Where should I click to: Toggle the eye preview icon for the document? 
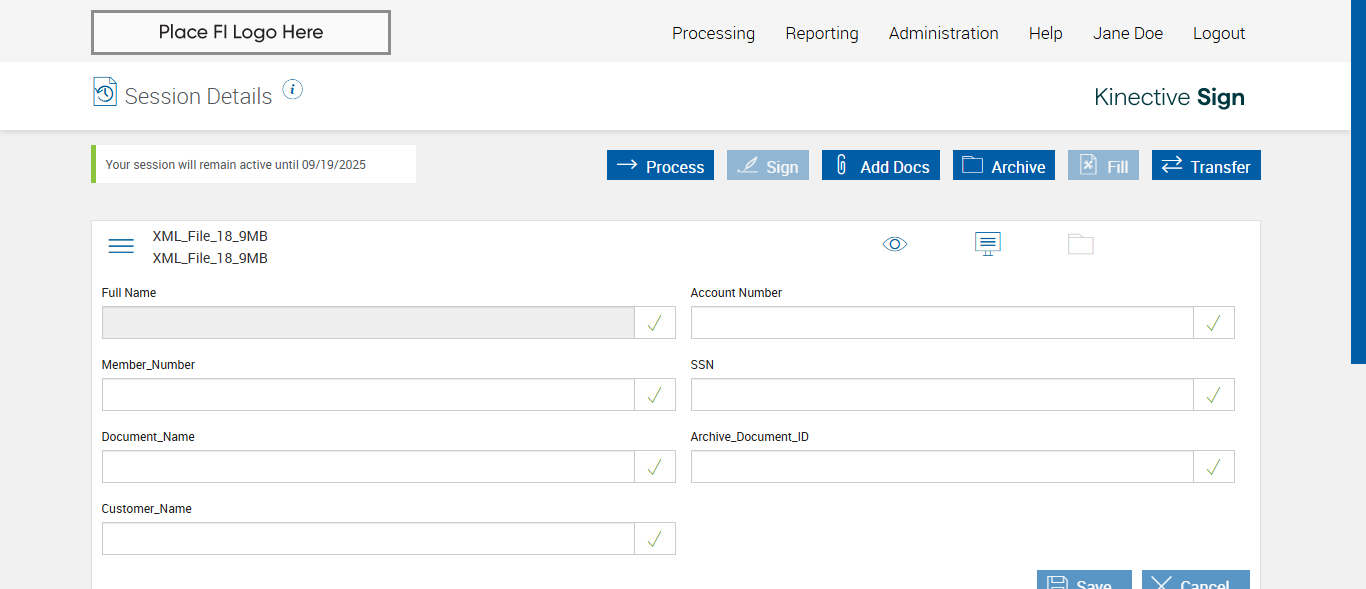click(x=895, y=244)
